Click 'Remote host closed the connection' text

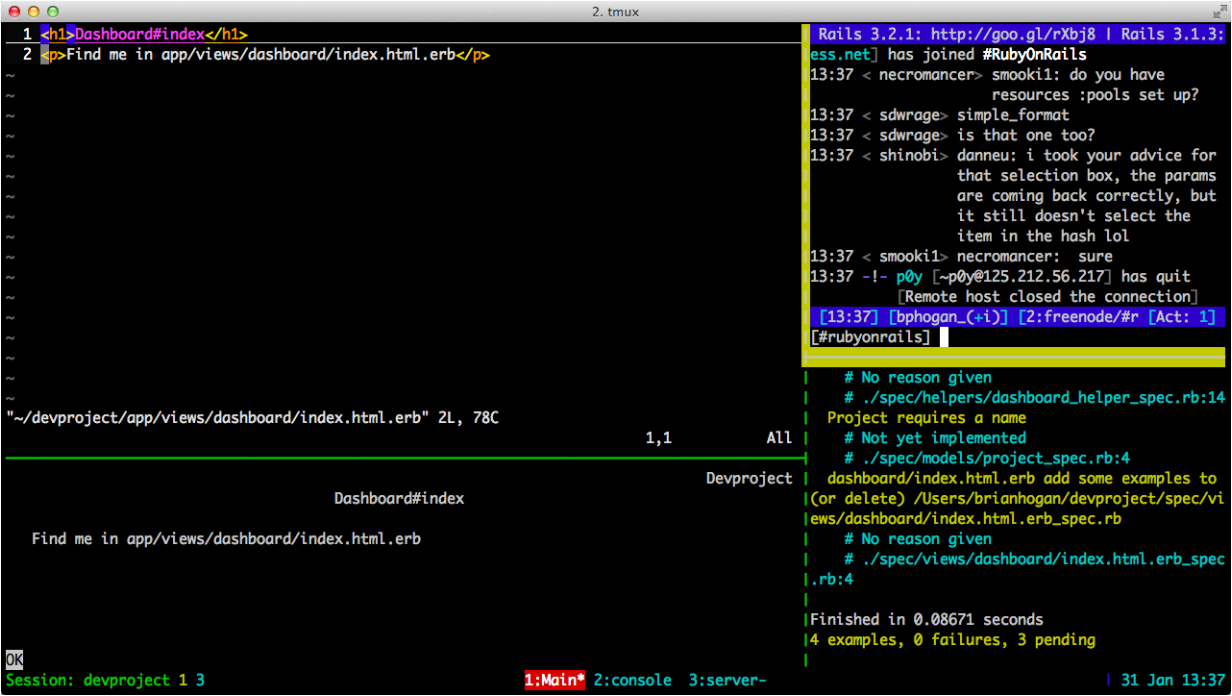pos(1048,296)
